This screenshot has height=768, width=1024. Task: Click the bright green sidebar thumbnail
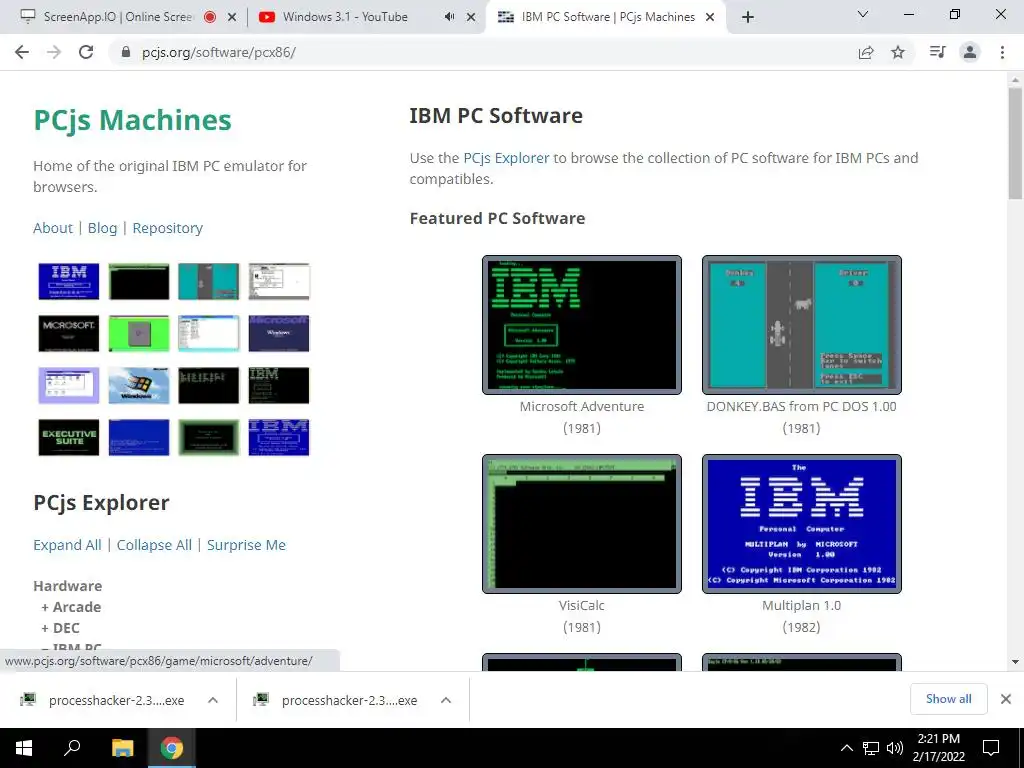(138, 334)
